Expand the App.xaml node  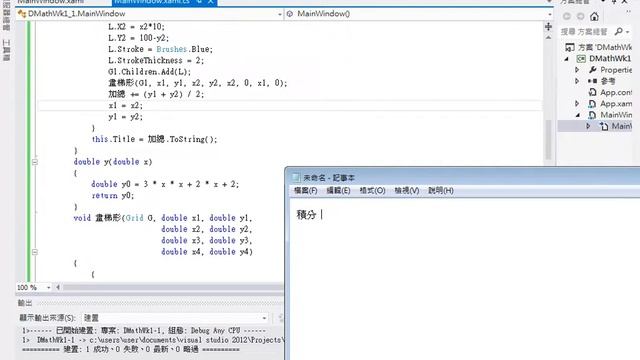[x=577, y=104]
